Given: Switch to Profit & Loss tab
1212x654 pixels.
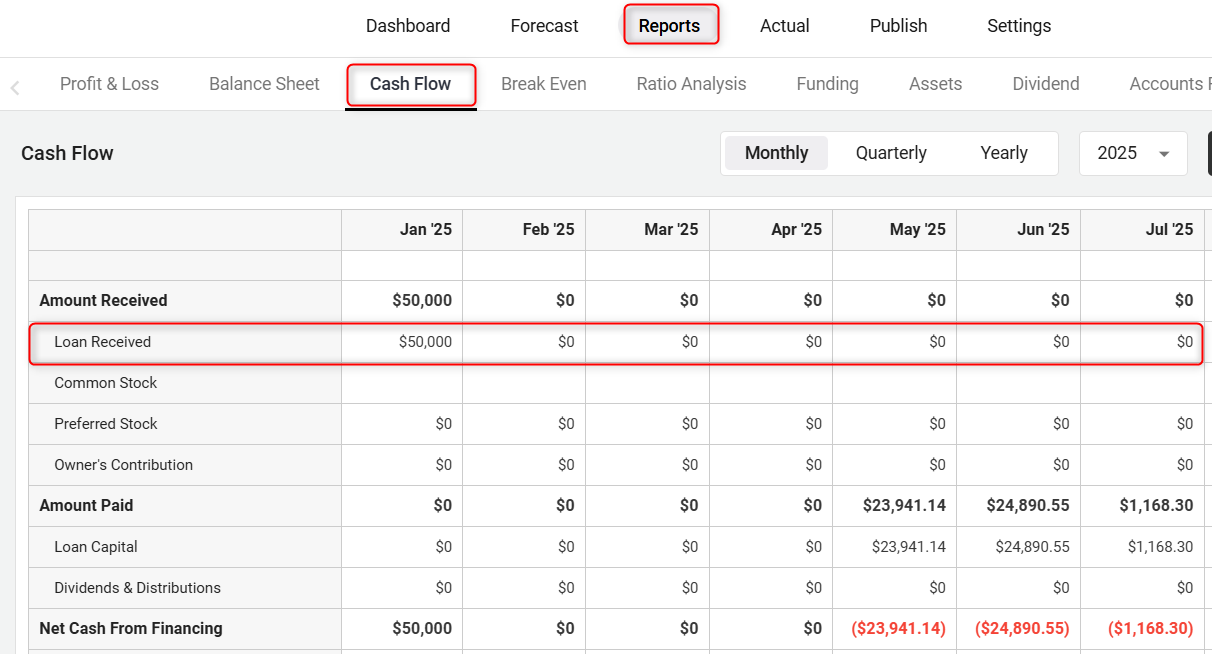Looking at the screenshot, I should tap(109, 84).
